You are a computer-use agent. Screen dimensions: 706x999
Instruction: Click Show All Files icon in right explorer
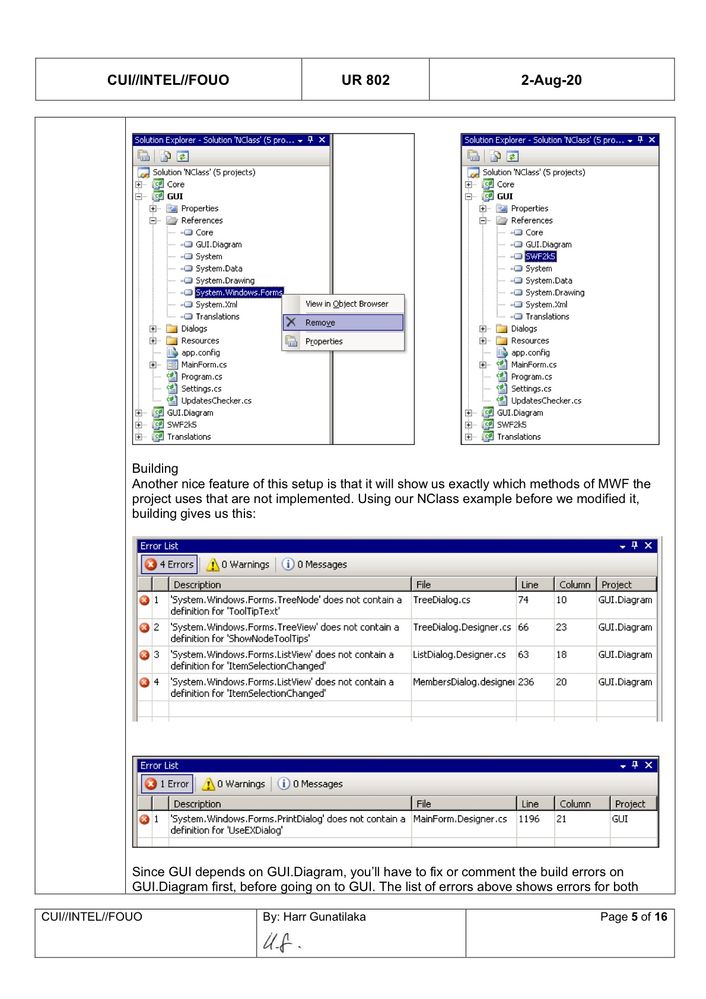coord(495,155)
